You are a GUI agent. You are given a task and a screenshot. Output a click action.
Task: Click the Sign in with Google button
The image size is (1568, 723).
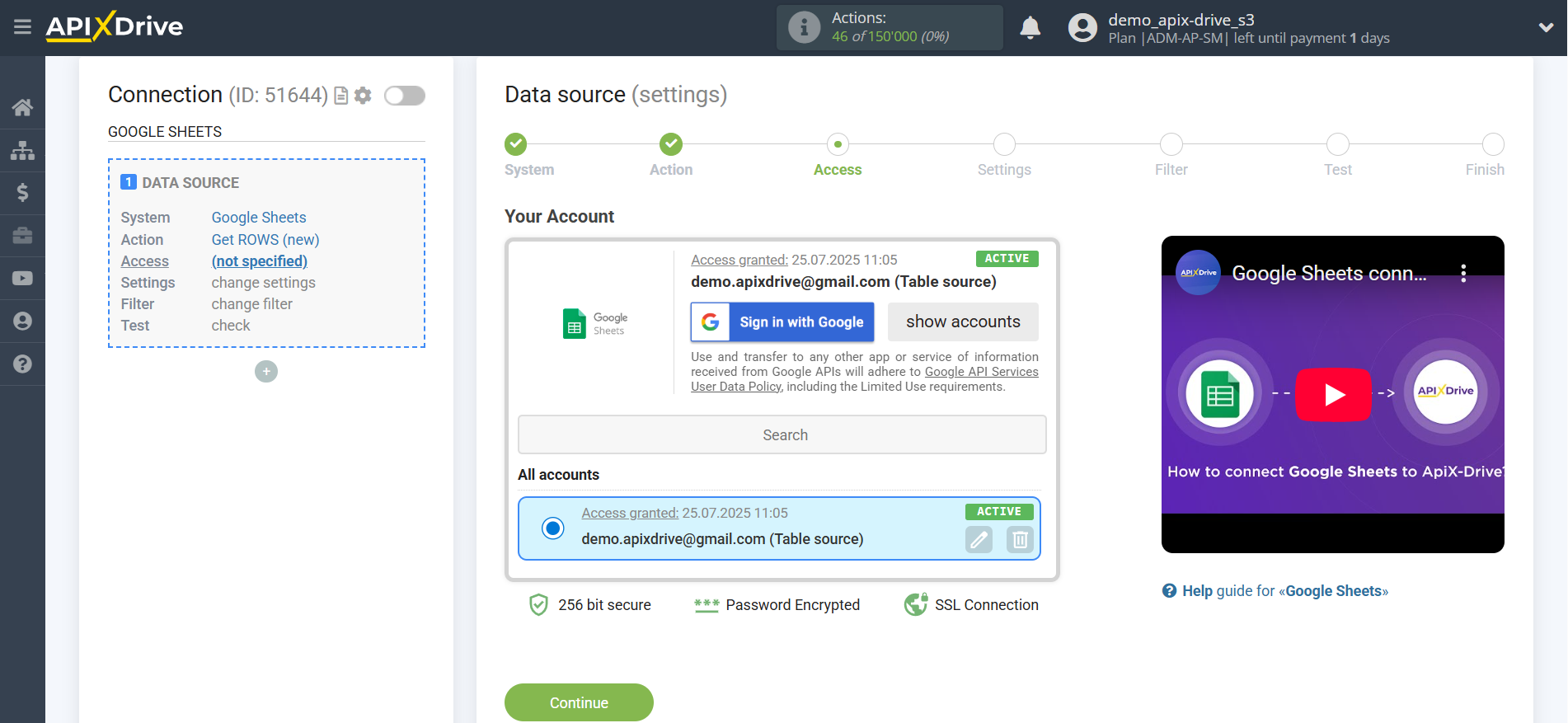782,322
